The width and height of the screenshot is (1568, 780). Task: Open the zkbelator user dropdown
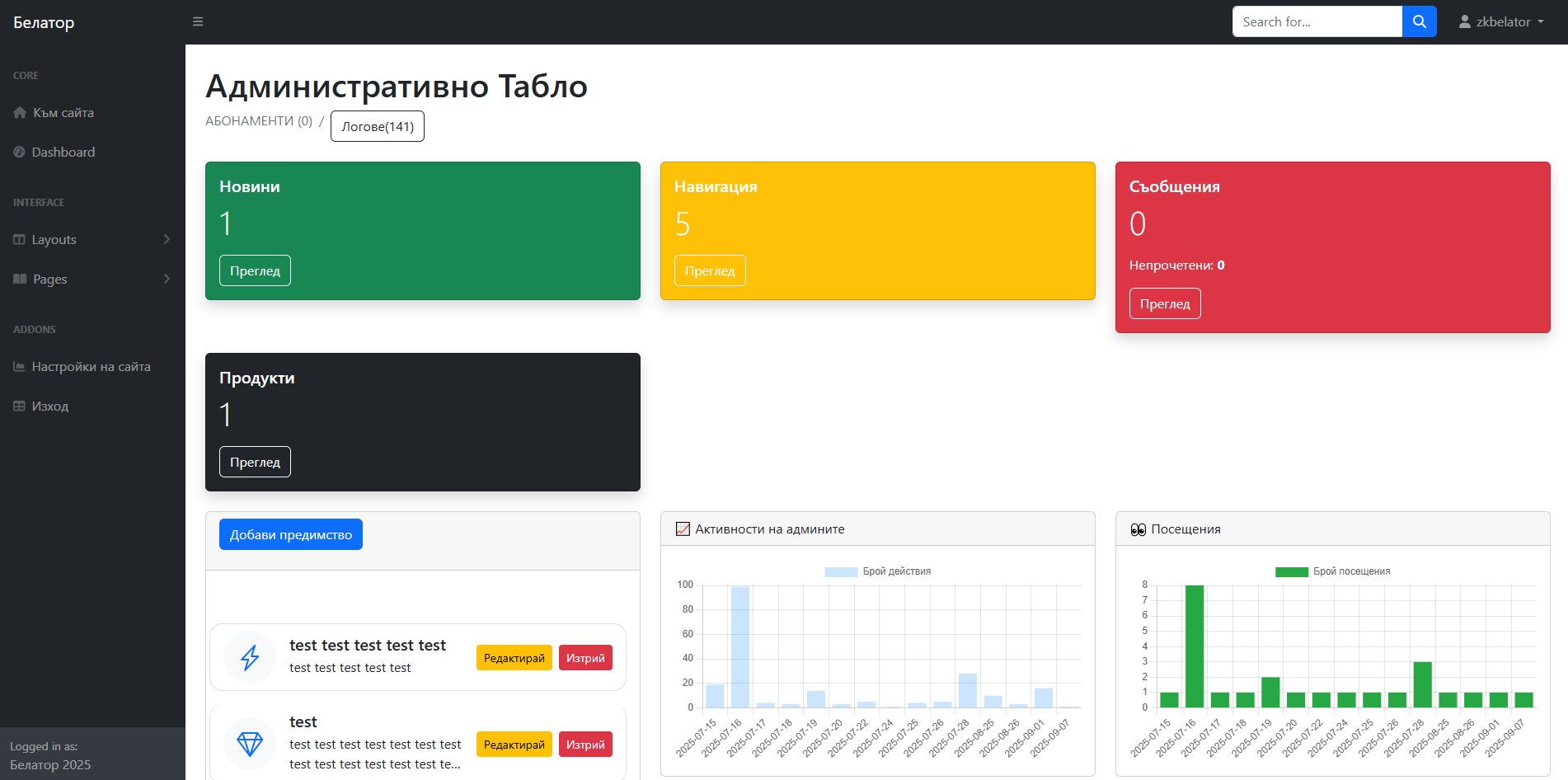(x=1501, y=22)
